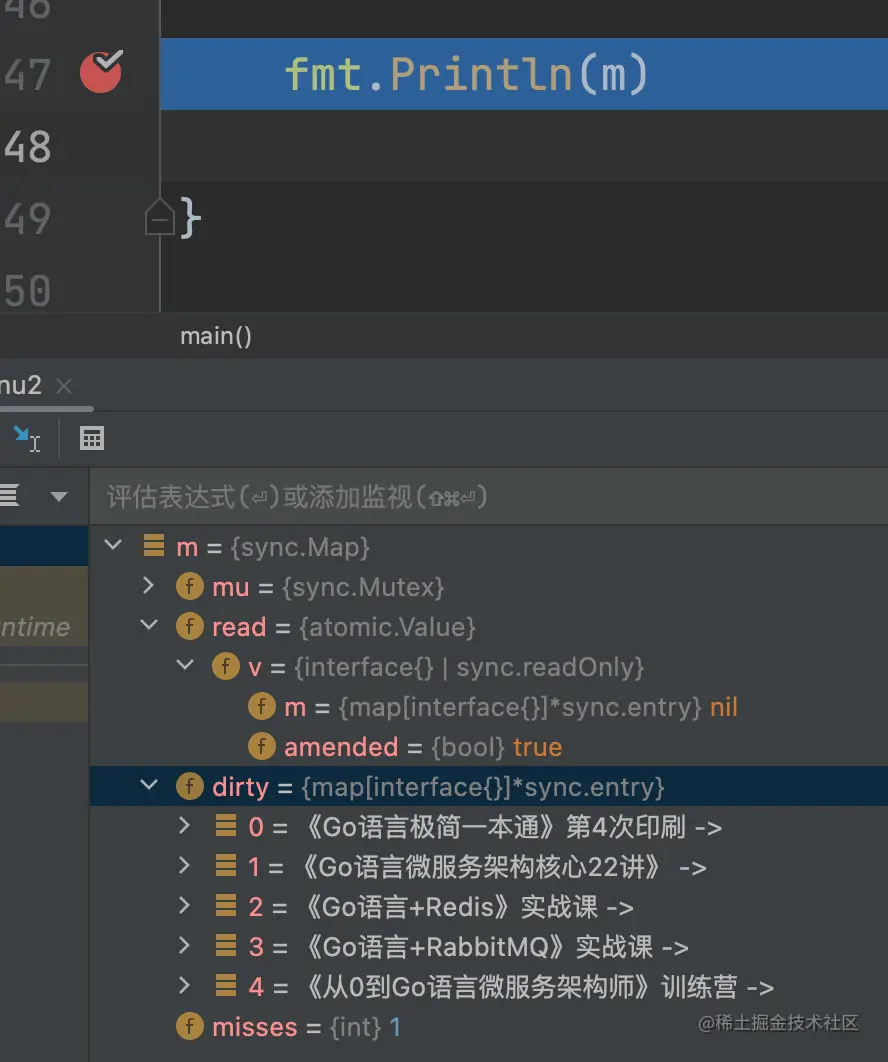Close the nu2 debug tab
888x1062 pixels.
click(64, 386)
